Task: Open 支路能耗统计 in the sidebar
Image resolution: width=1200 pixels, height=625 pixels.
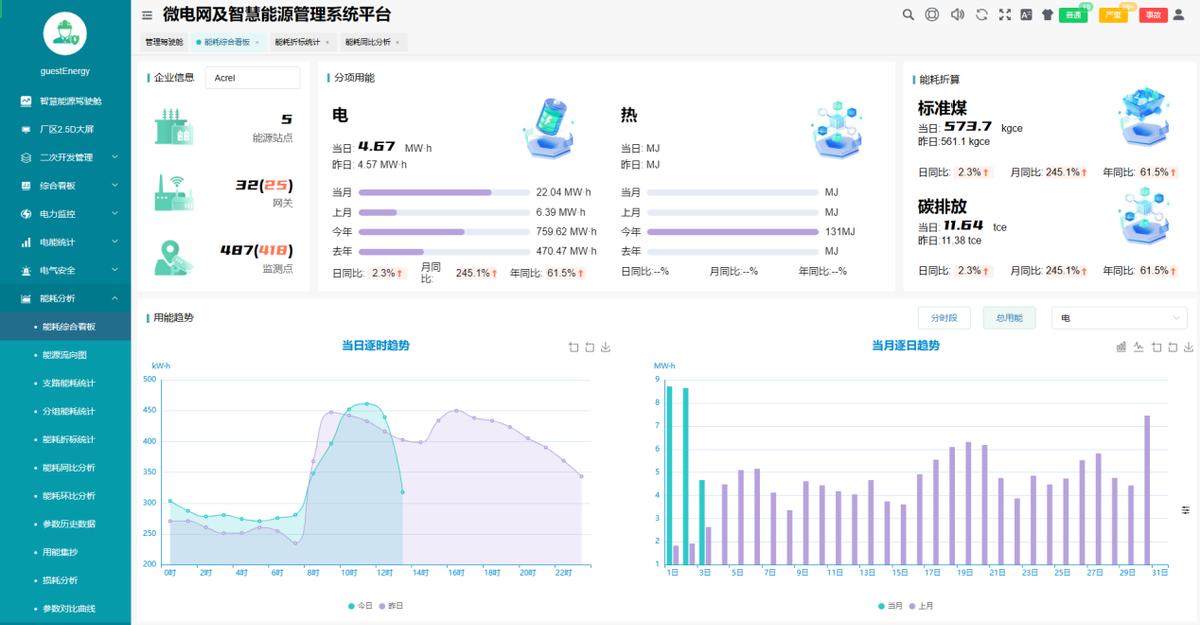Action: point(65,383)
